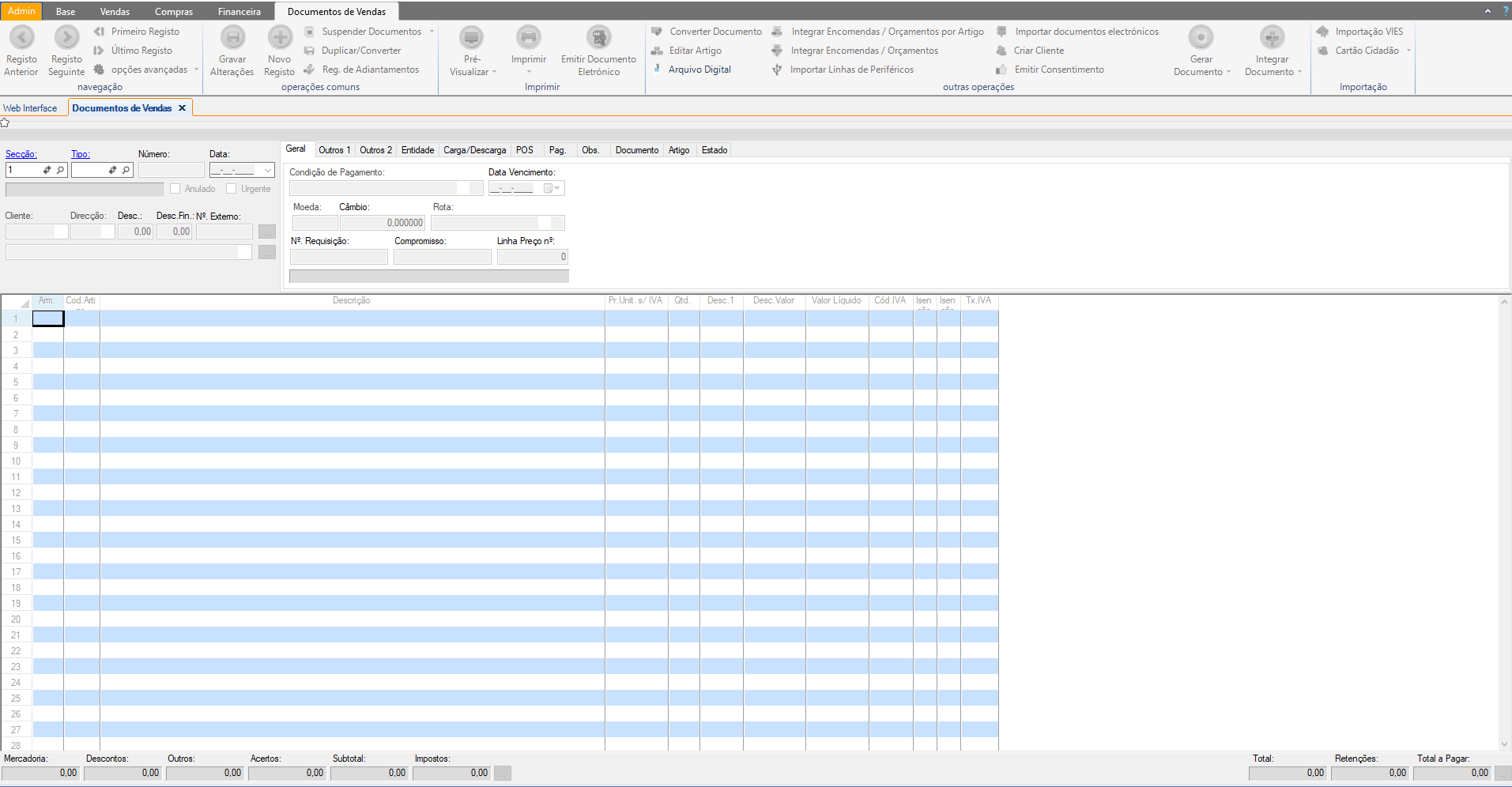Click the Imprimir printer icon
1512x787 pixels.
(528, 38)
